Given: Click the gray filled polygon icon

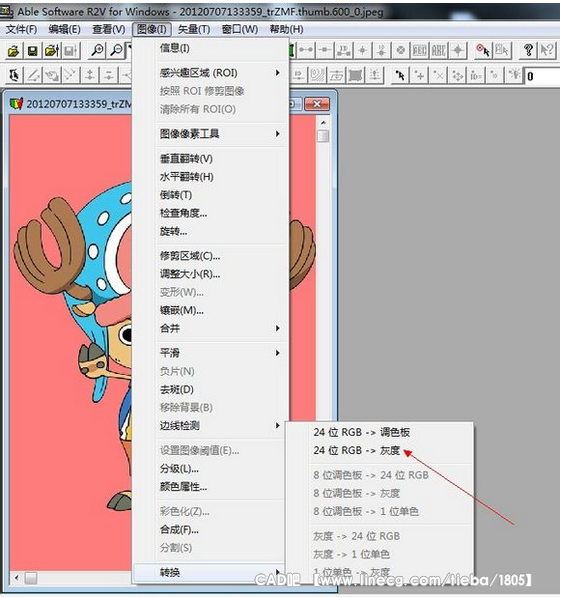Looking at the screenshot, I should 355,75.
